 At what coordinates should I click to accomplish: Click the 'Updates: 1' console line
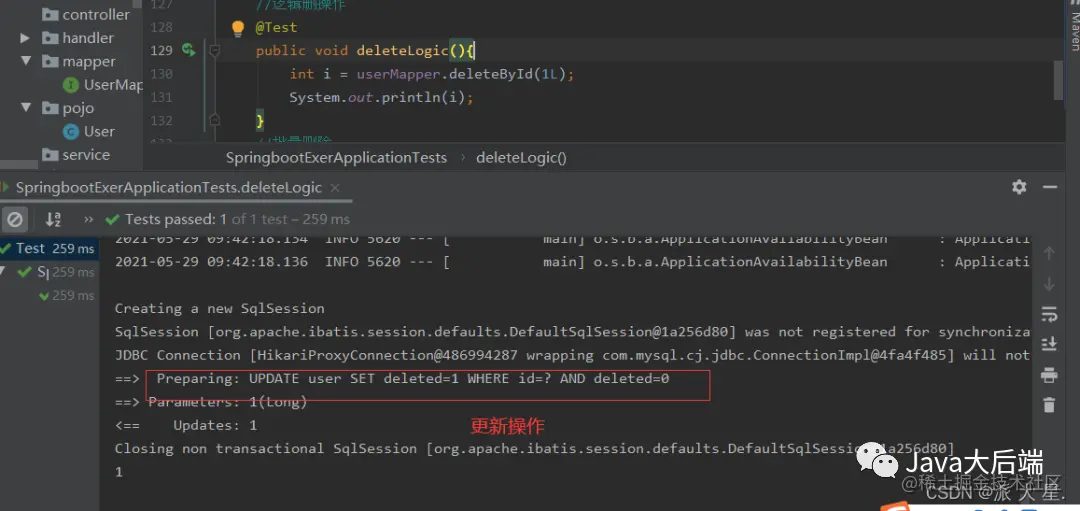click(x=186, y=426)
